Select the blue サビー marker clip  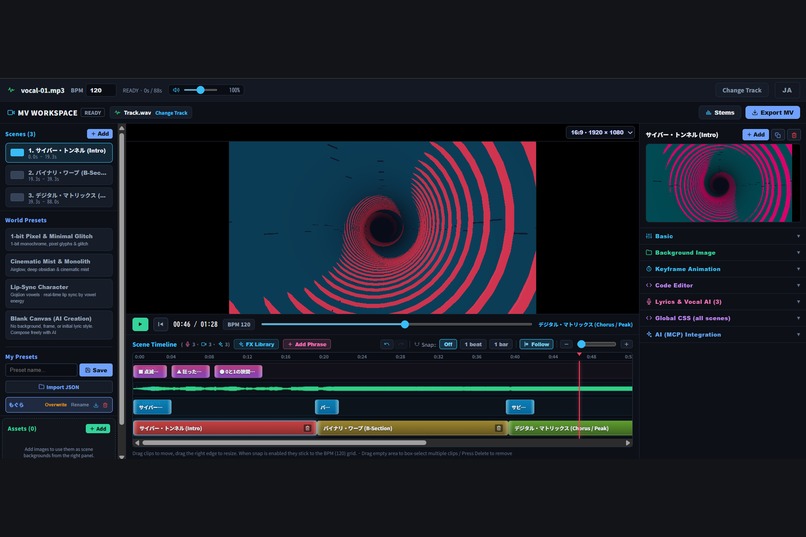click(x=520, y=407)
